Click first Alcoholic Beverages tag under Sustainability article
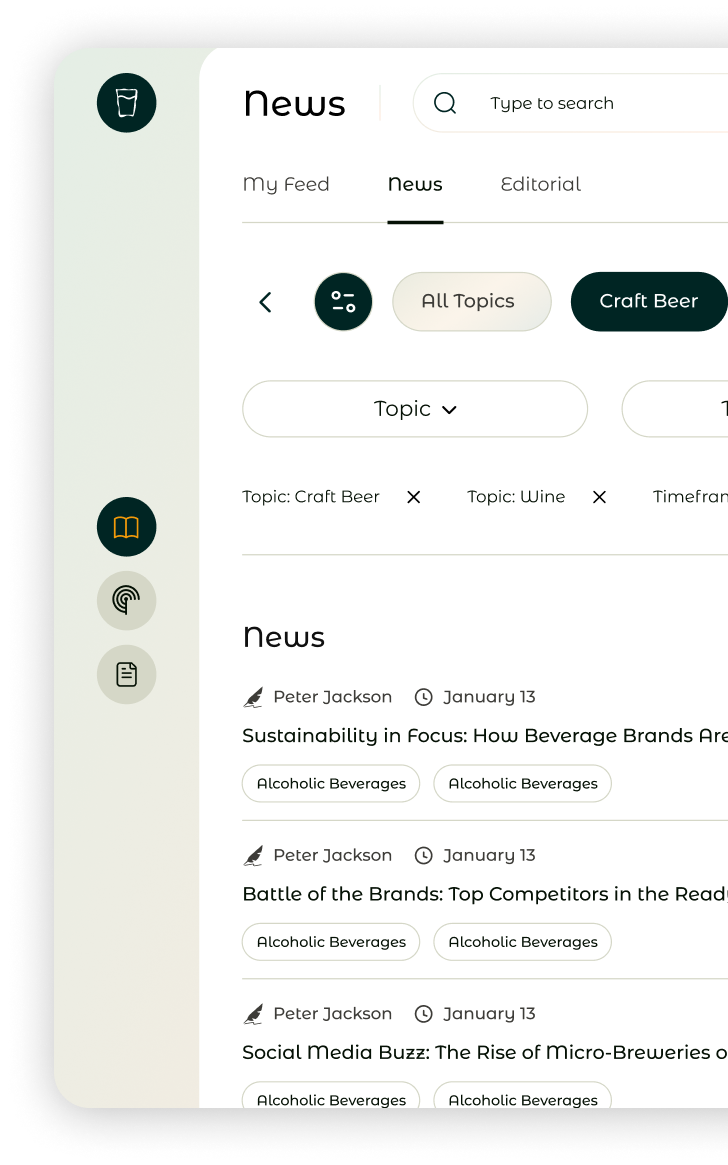This screenshot has height=1165, width=728. (331, 784)
